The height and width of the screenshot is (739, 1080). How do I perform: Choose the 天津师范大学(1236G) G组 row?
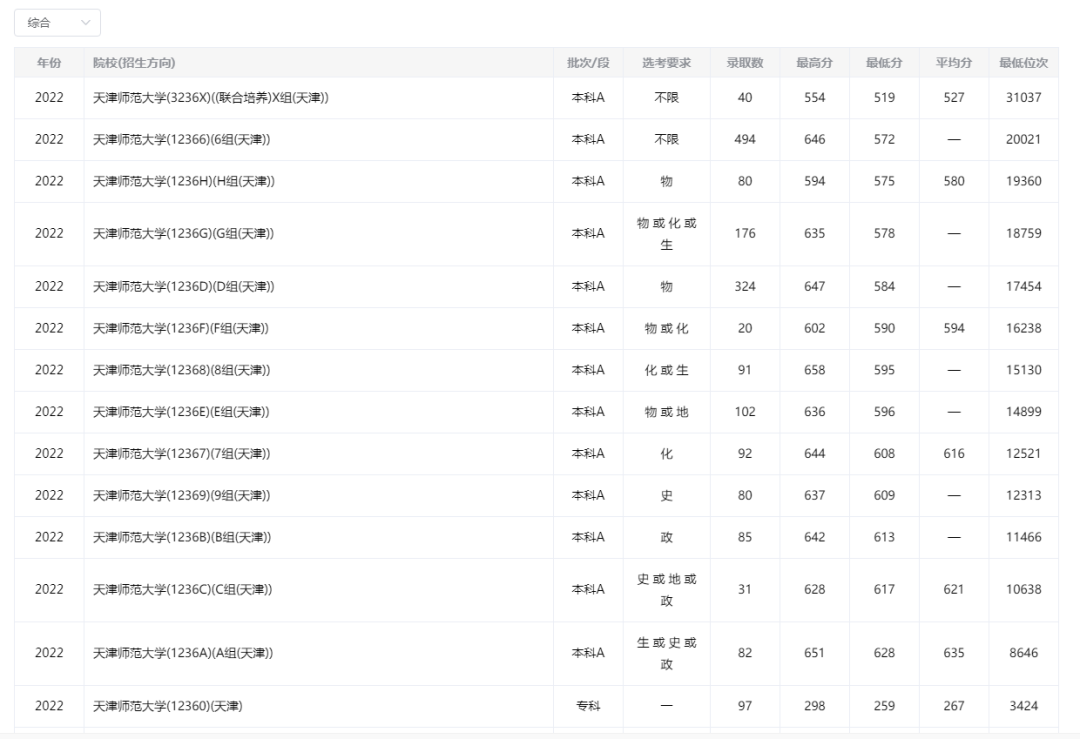point(183,234)
